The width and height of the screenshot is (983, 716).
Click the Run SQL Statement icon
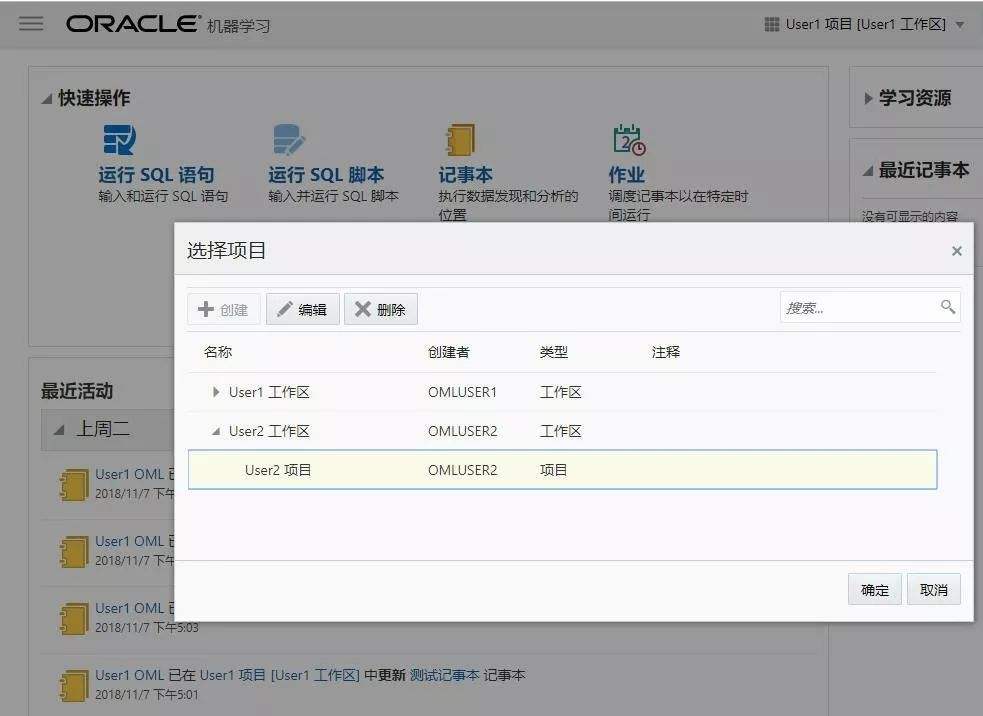(x=120, y=139)
